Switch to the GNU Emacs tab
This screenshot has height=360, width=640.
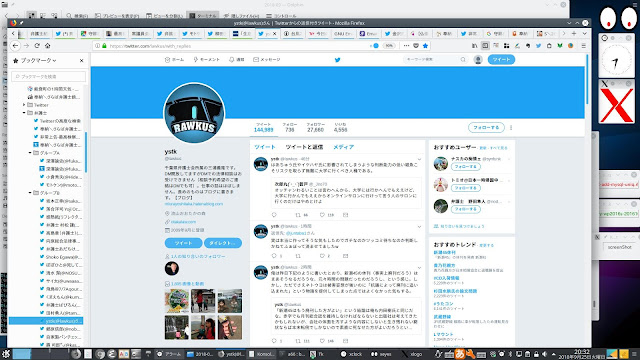pos(343,34)
